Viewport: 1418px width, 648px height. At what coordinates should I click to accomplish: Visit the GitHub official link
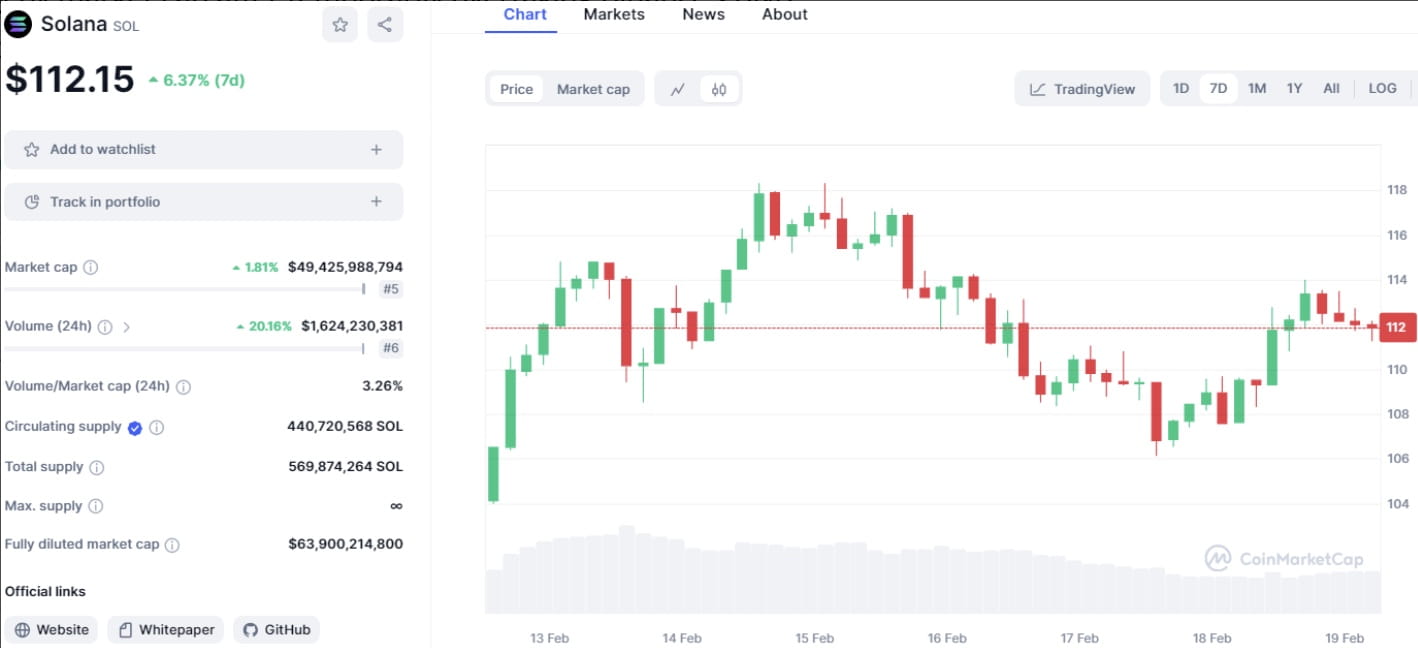pyautogui.click(x=276, y=629)
